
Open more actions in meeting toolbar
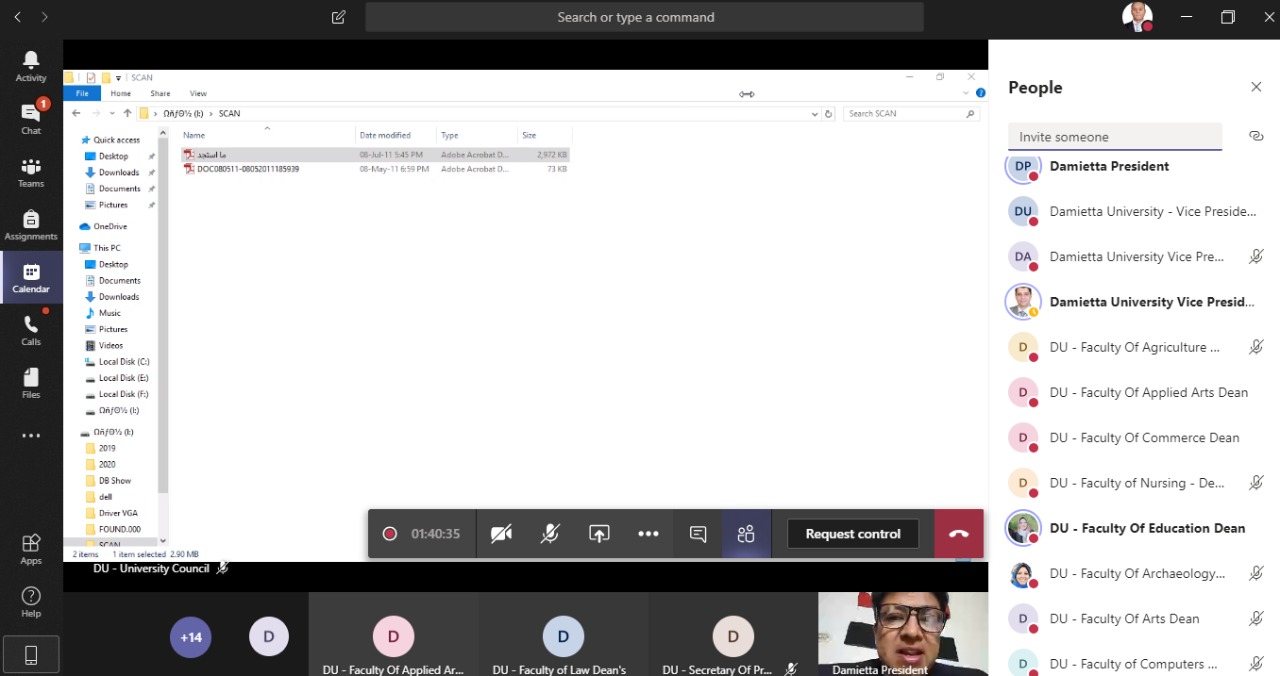pos(648,534)
